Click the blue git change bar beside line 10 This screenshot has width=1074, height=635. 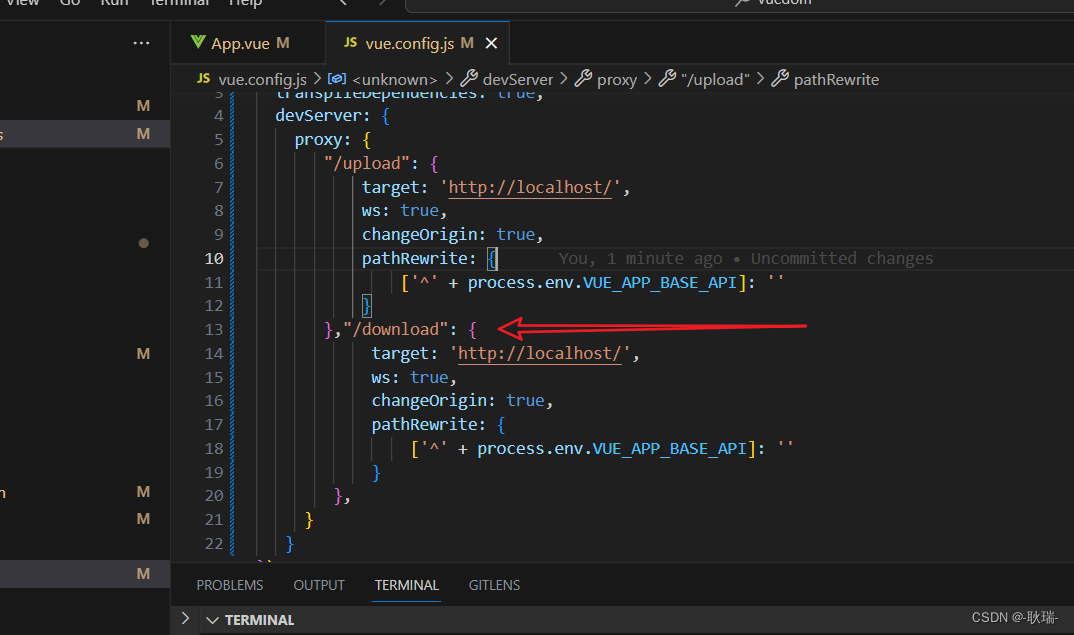(232, 258)
